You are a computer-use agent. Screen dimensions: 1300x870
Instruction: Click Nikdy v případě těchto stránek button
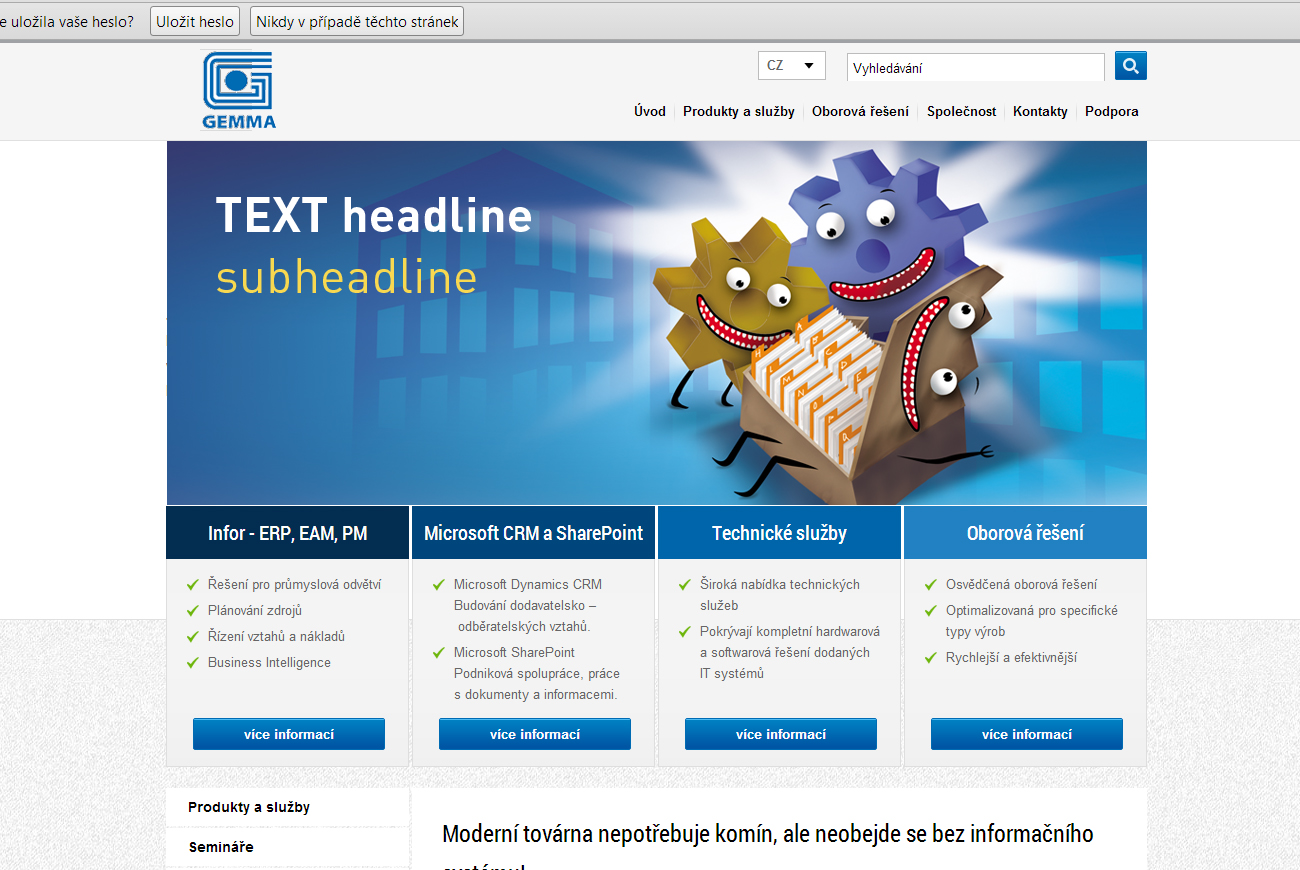pyautogui.click(x=357, y=21)
